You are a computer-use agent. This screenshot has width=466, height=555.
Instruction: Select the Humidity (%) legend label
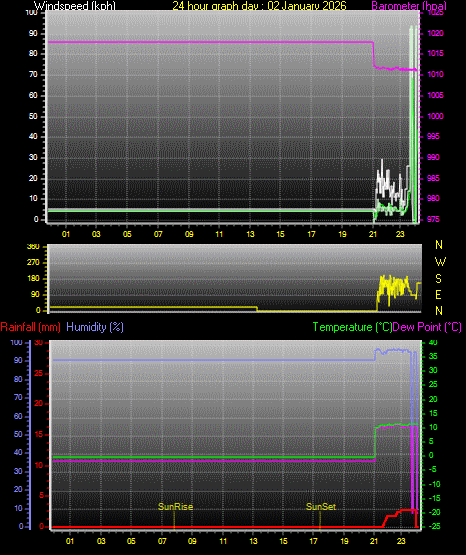click(95, 327)
